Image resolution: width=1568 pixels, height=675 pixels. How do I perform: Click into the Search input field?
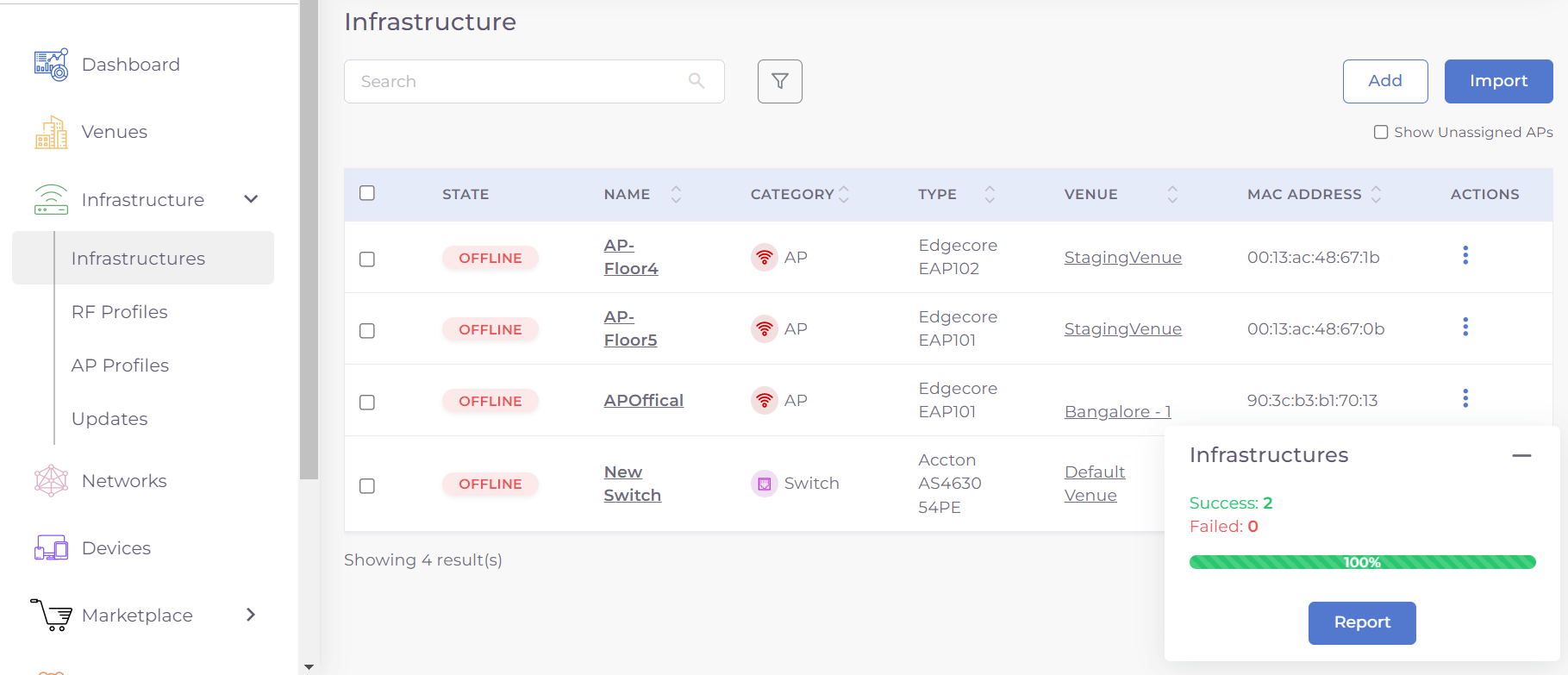pyautogui.click(x=517, y=81)
